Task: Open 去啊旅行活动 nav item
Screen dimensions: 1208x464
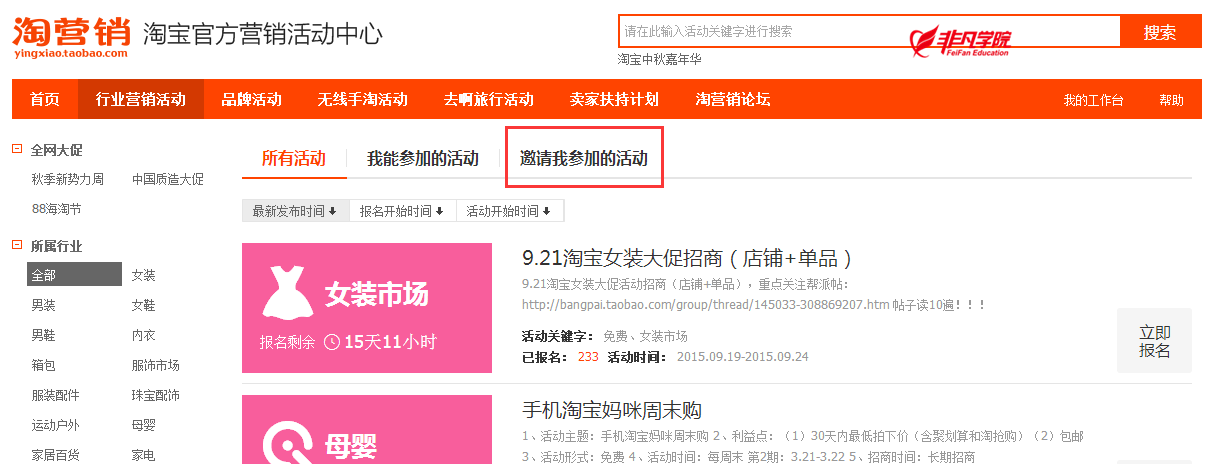Action: coord(489,100)
